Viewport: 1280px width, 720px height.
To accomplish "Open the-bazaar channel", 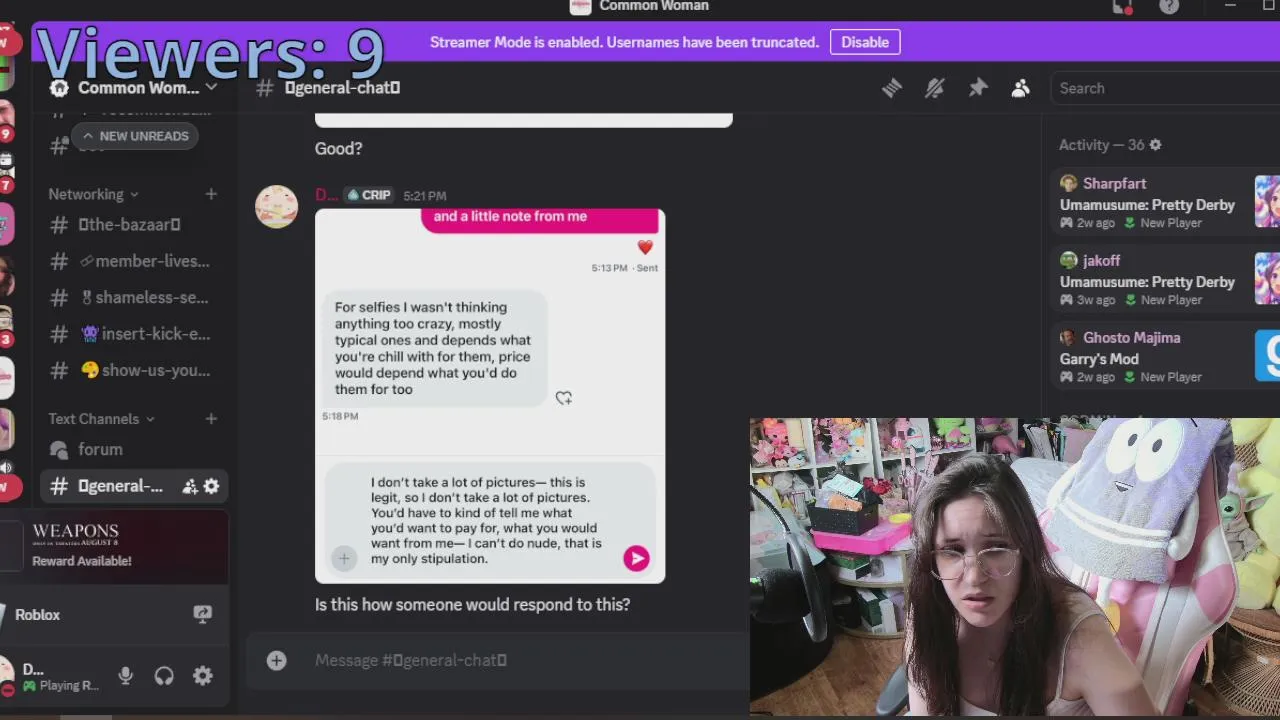I will coord(134,225).
